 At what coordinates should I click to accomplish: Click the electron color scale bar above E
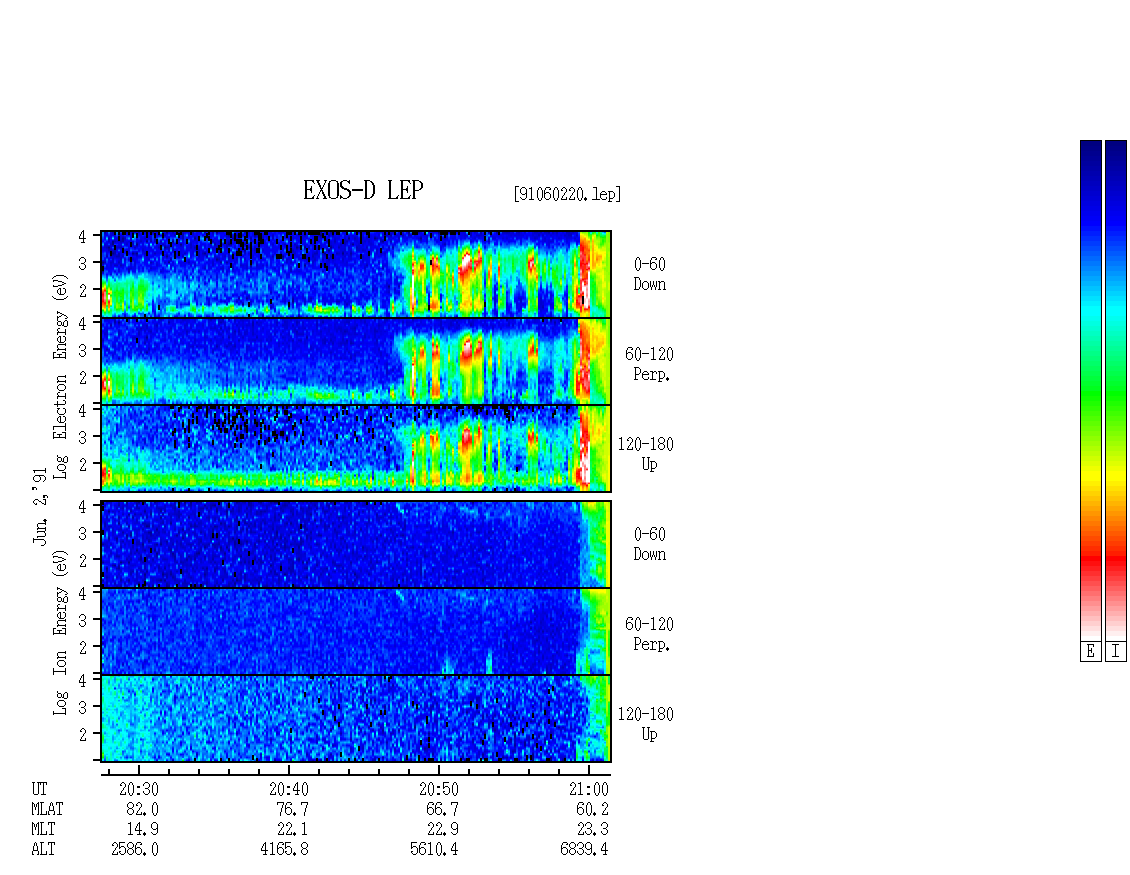1090,390
